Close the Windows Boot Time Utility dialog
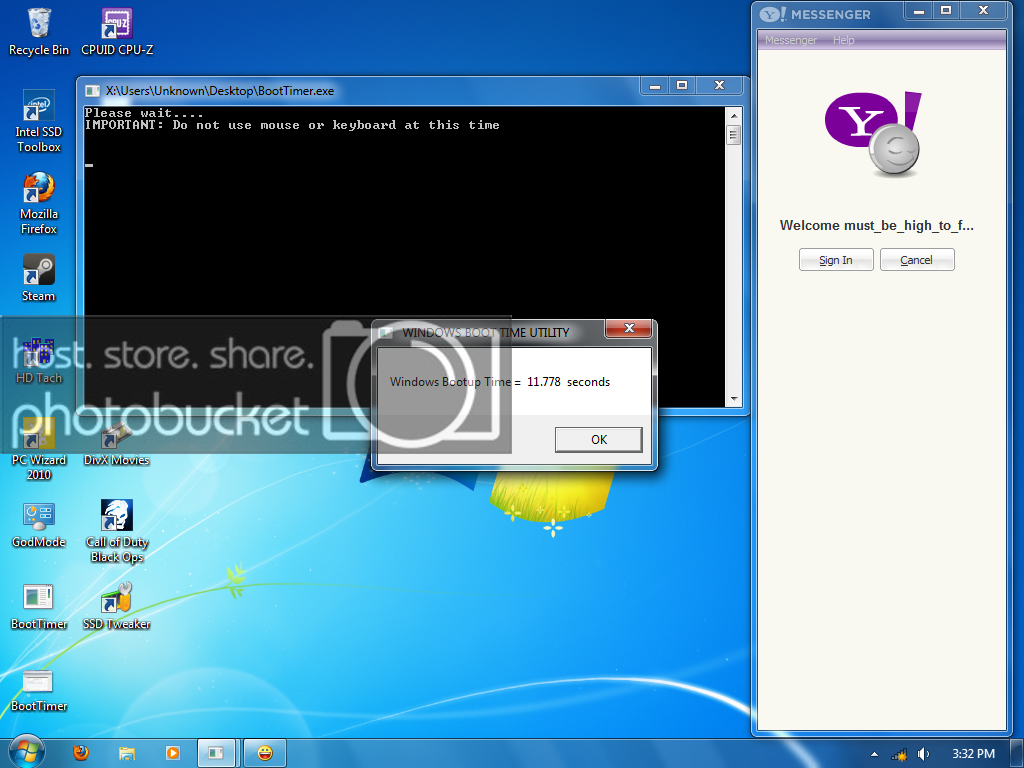Viewport: 1024px width, 768px height. pyautogui.click(x=629, y=328)
